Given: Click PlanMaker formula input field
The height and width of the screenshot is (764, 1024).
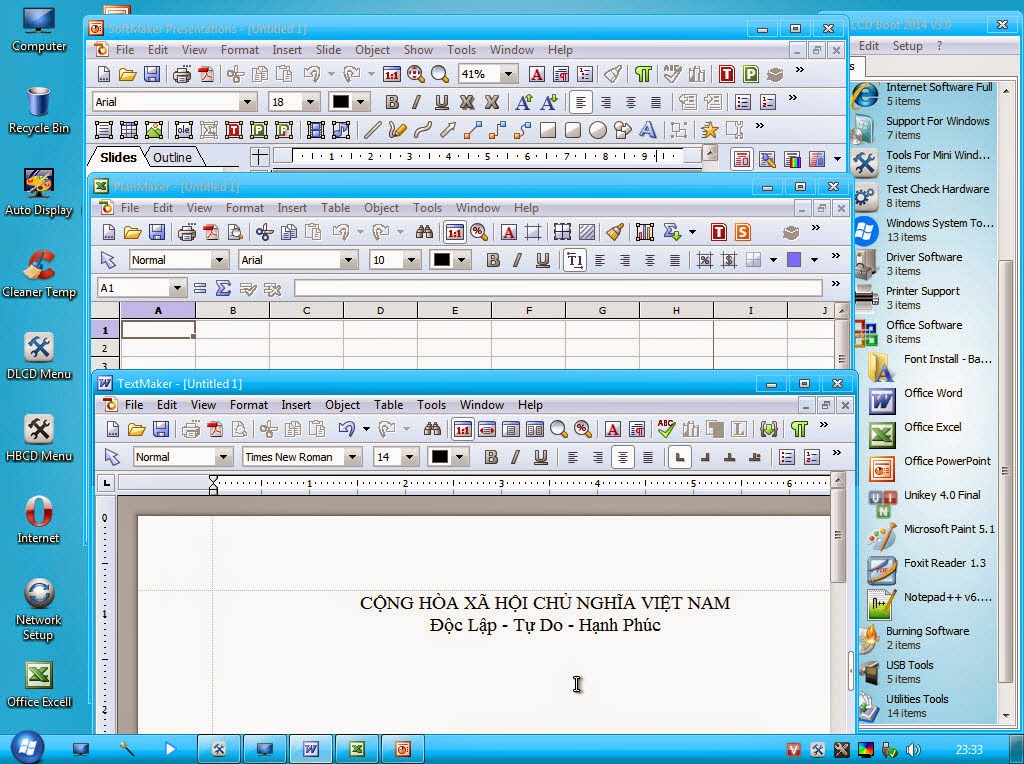Looking at the screenshot, I should click(x=558, y=288).
